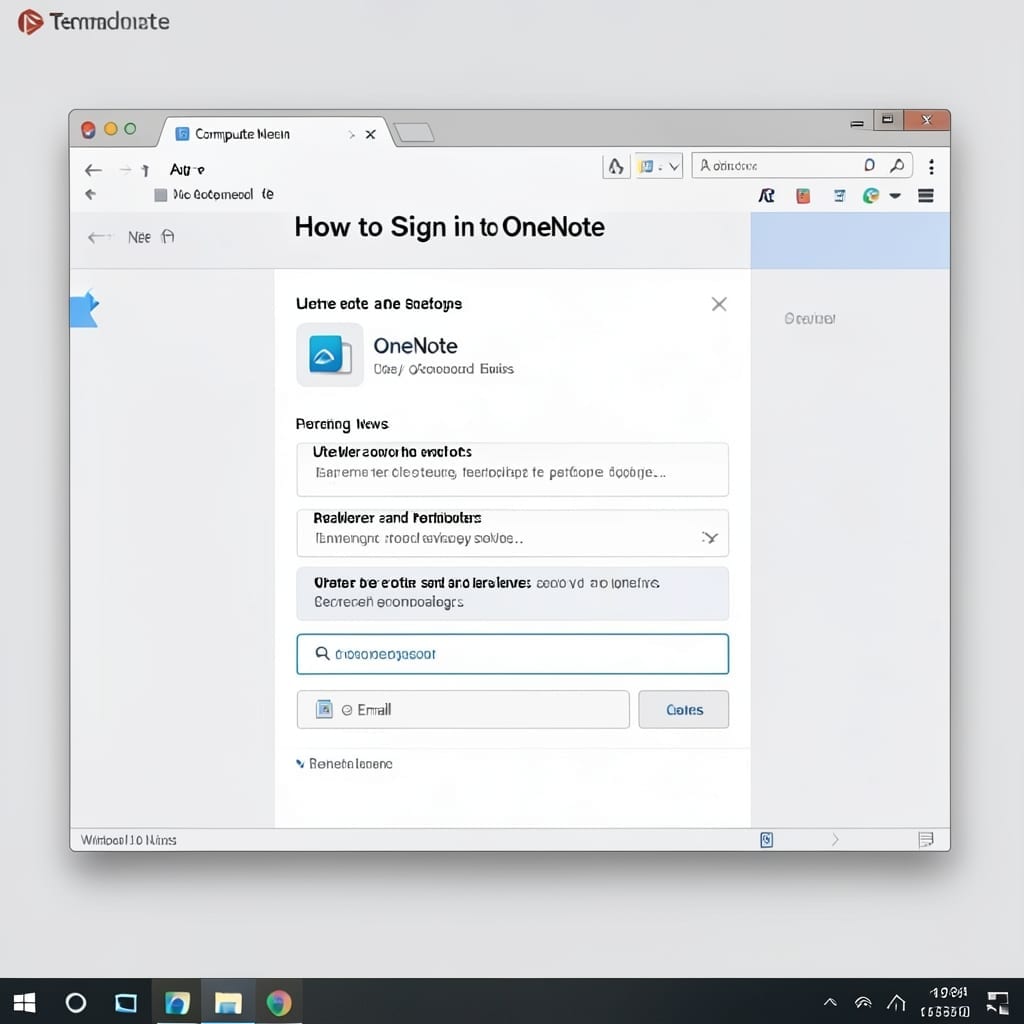Select the highlighted Ureter option card
Screen dimensions: 1024x1024
(513, 593)
